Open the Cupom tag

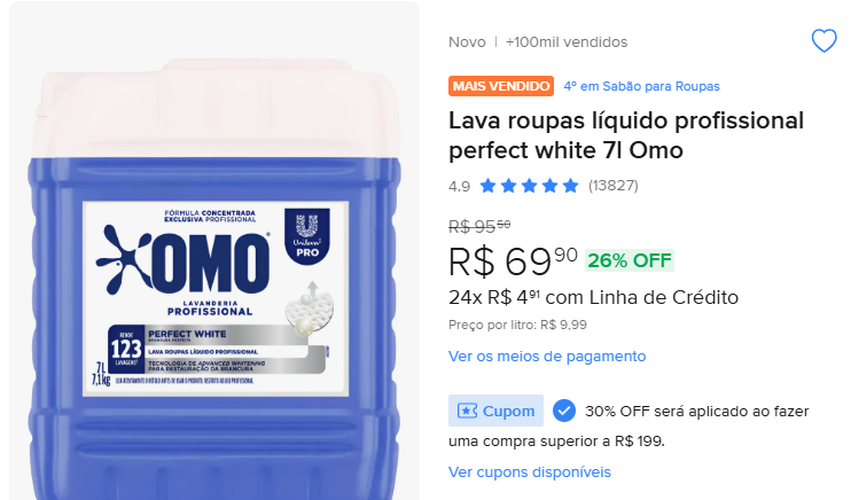click(x=496, y=410)
